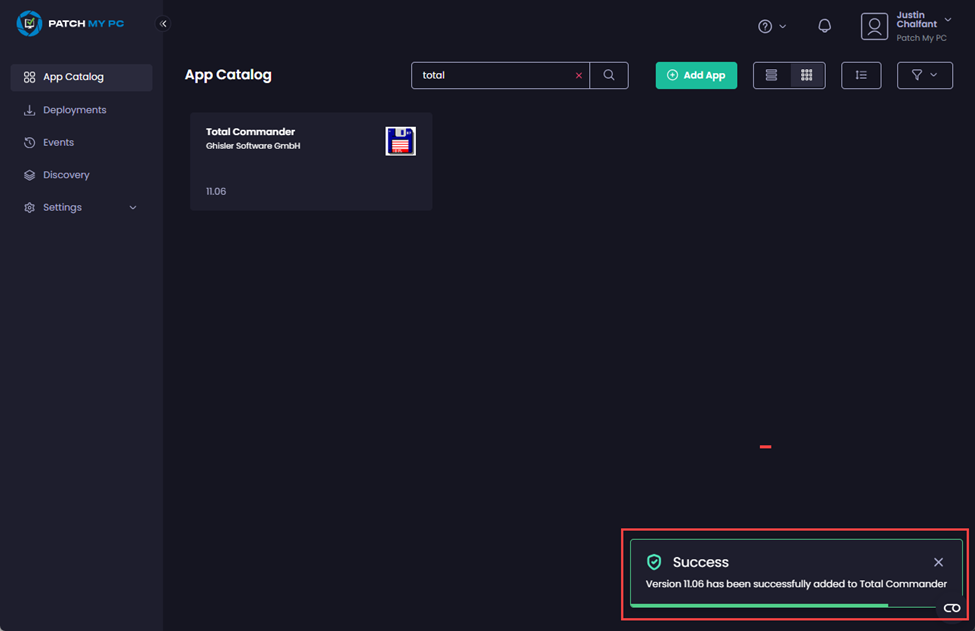Switch catalog to grid view
The image size is (975, 631).
[x=807, y=75]
